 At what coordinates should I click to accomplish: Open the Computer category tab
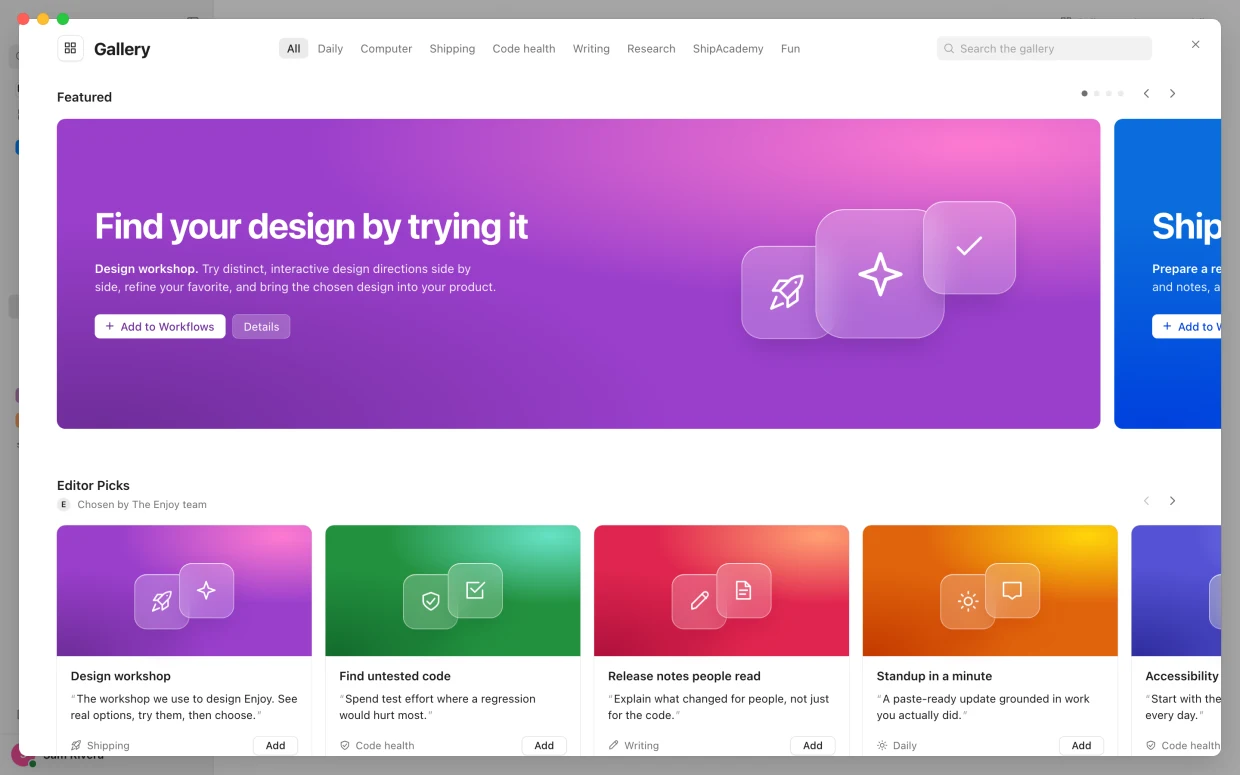[x=386, y=48]
